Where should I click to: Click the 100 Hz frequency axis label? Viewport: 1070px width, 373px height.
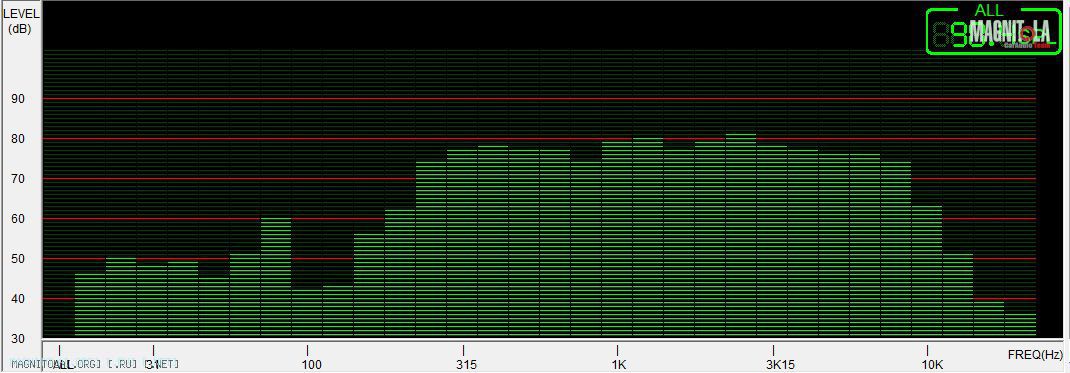[x=311, y=365]
